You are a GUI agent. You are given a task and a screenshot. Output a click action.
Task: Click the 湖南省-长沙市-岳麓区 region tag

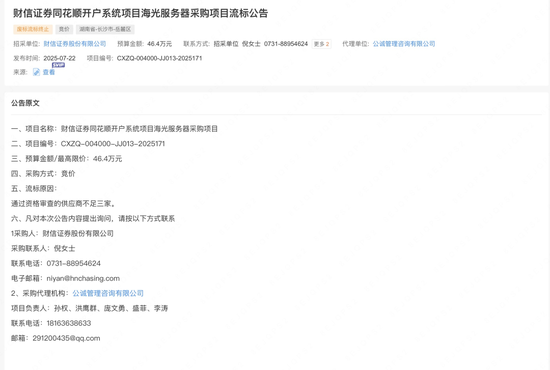[x=105, y=29]
